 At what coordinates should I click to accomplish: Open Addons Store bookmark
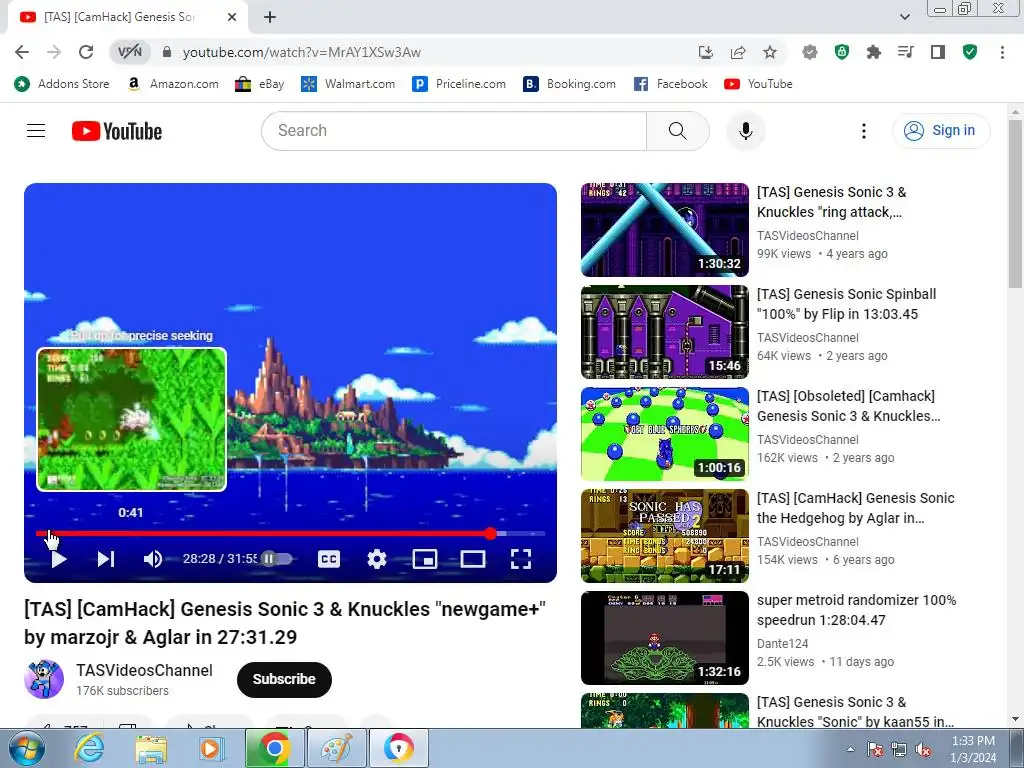(62, 84)
